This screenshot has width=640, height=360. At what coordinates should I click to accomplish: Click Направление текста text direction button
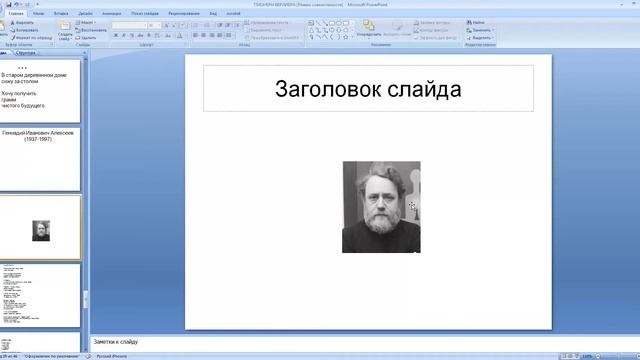coord(266,22)
